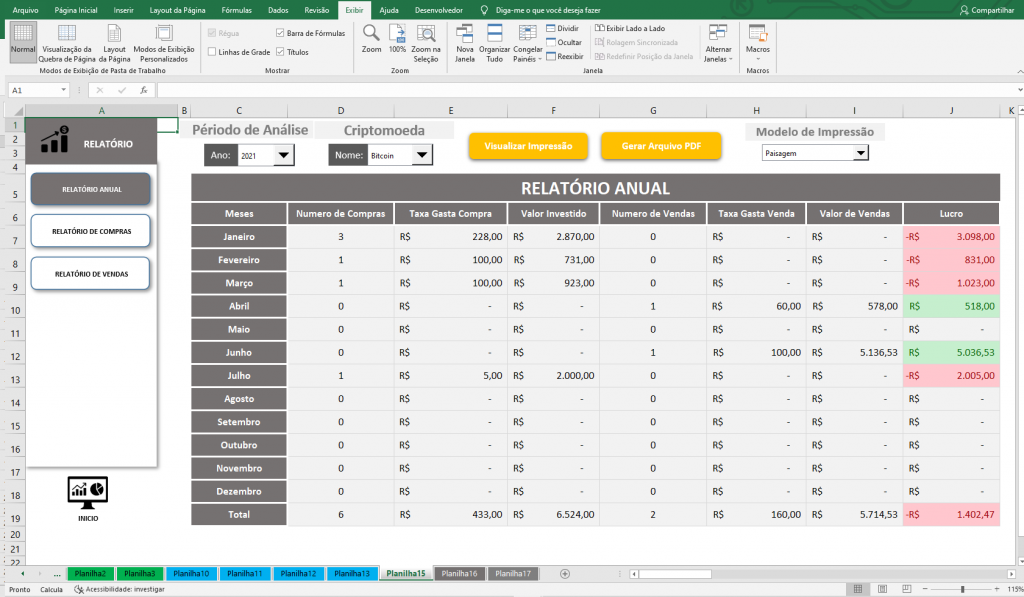Open the Nome cryptocurrency dropdown

(x=422, y=155)
